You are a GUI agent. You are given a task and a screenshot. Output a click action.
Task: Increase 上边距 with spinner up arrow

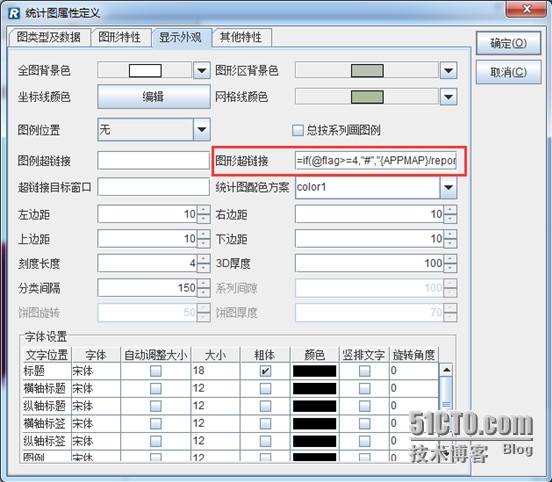(204, 234)
